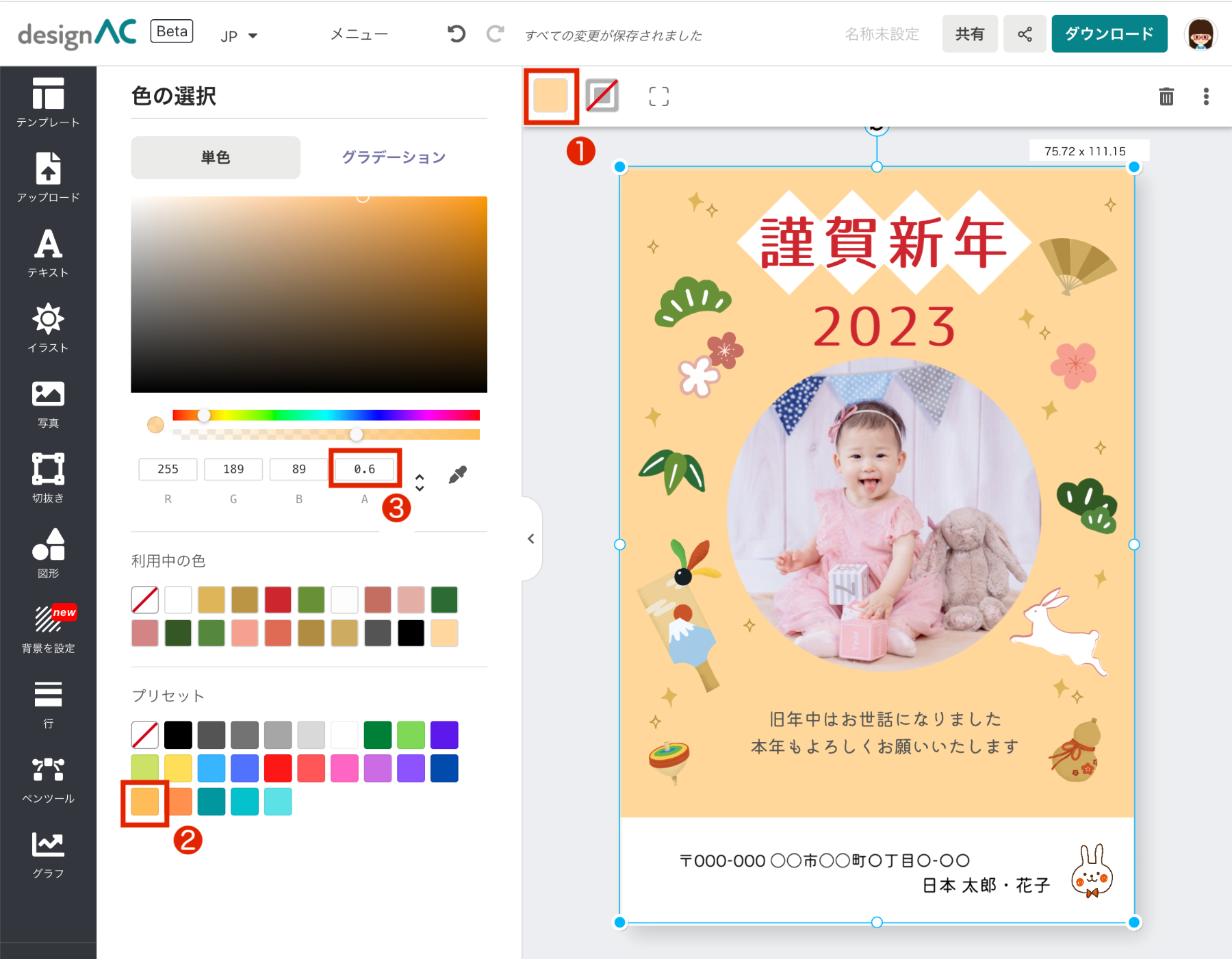
Task: Switch to the グラデーション tab
Action: pos(393,157)
